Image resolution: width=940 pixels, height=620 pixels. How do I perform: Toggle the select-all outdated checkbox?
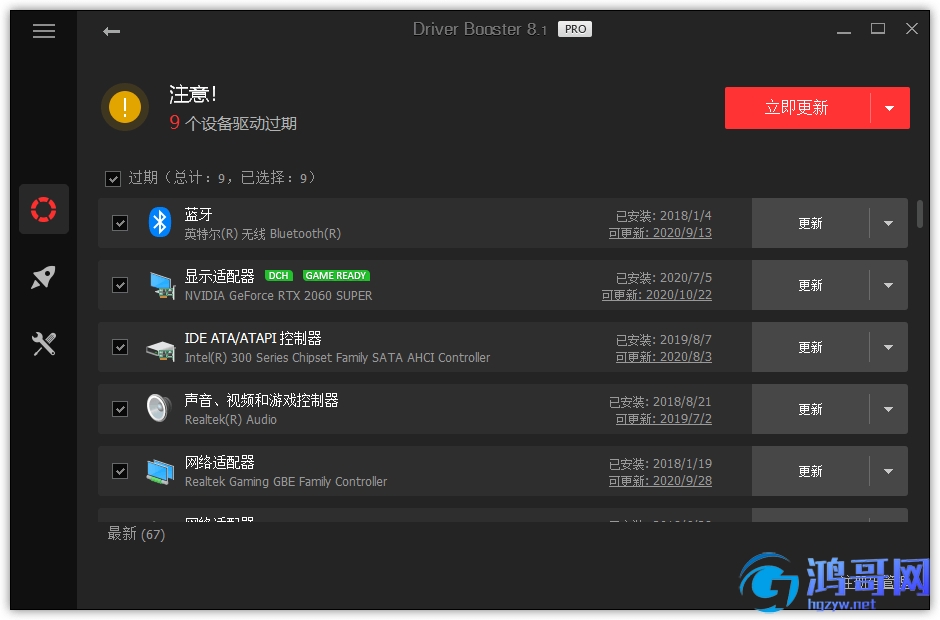113,179
